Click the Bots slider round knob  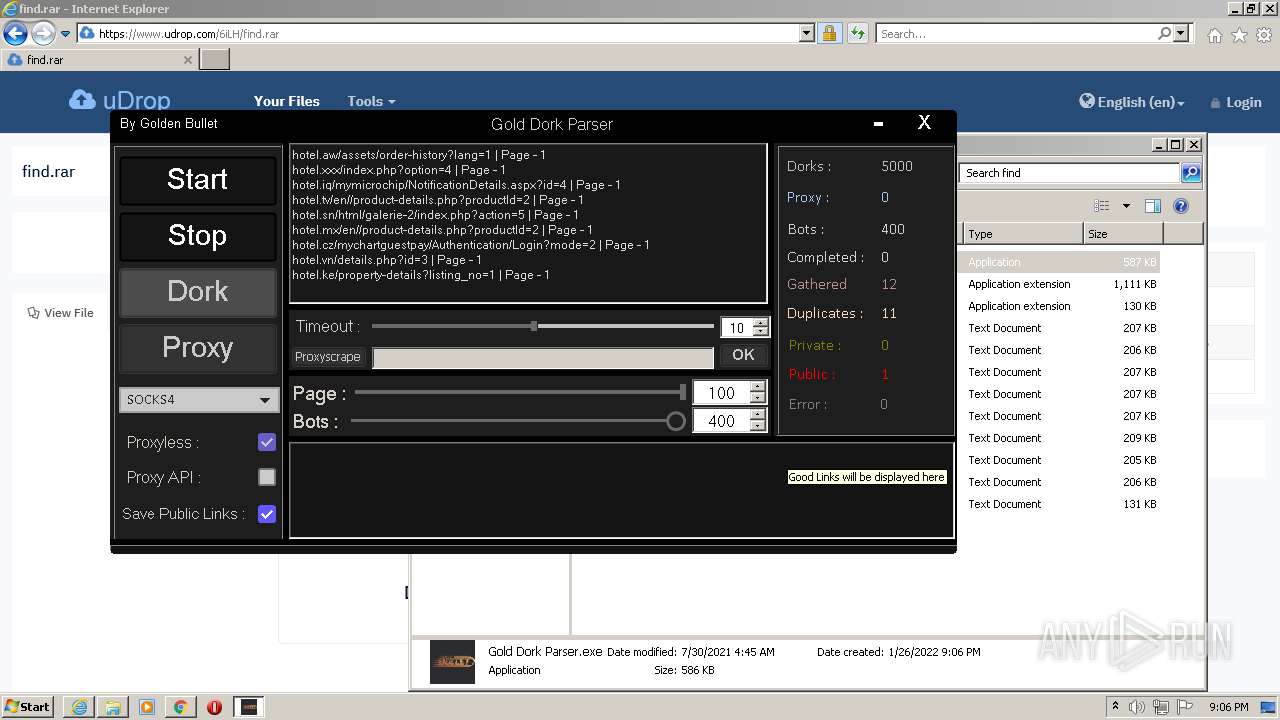click(676, 421)
